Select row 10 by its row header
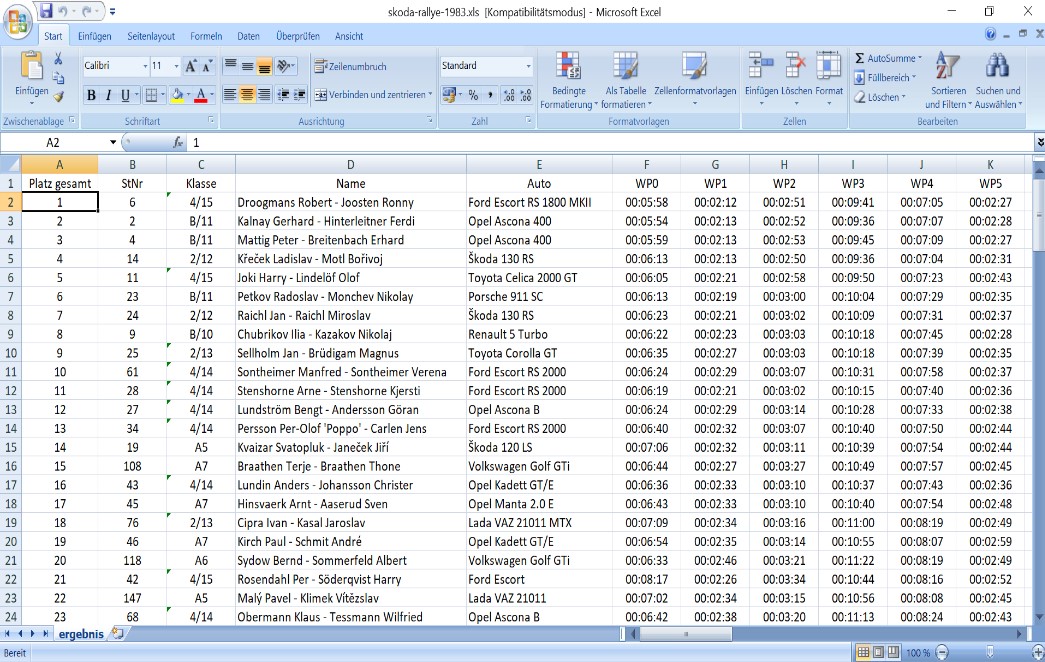 (x=11, y=353)
